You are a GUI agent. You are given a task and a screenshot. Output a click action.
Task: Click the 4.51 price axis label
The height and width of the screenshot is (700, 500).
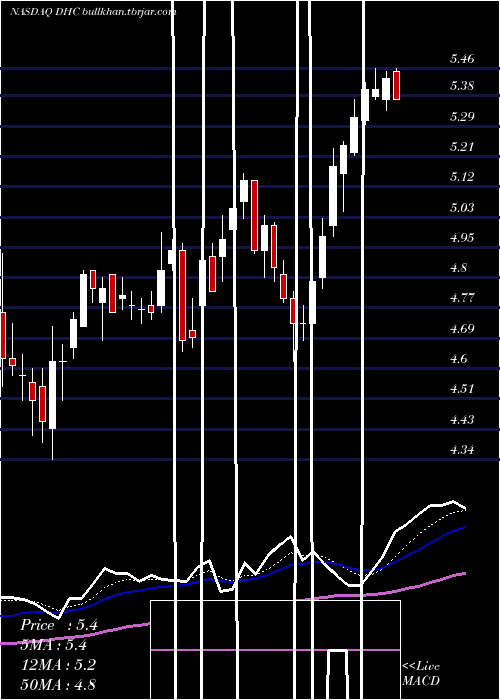click(x=462, y=389)
